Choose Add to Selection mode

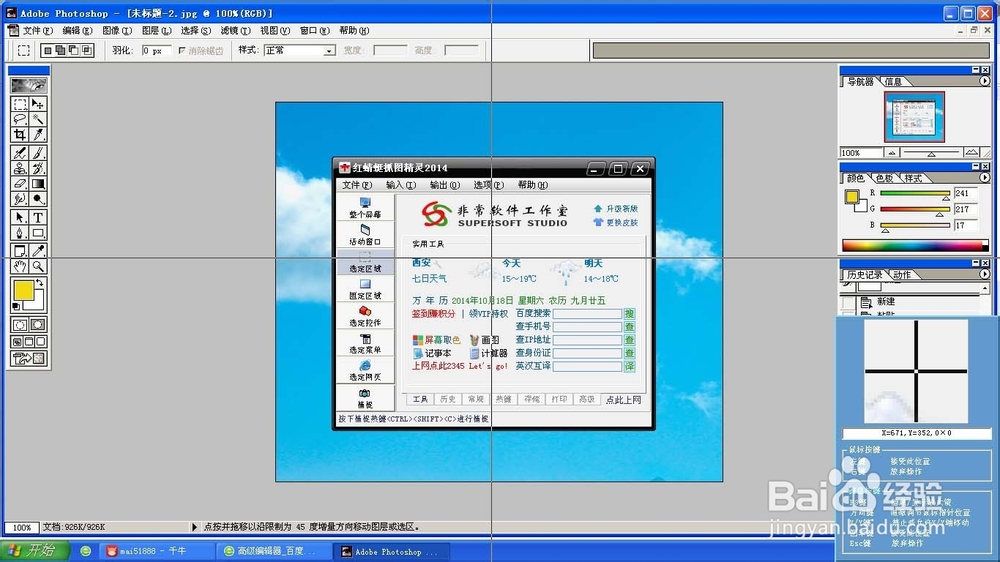tap(61, 50)
